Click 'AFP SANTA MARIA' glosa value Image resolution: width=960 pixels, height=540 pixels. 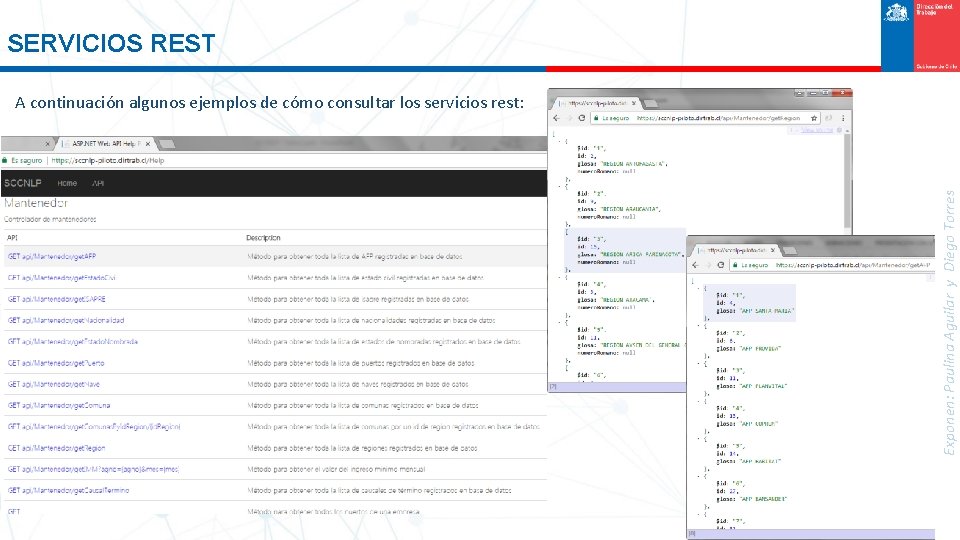(767, 311)
